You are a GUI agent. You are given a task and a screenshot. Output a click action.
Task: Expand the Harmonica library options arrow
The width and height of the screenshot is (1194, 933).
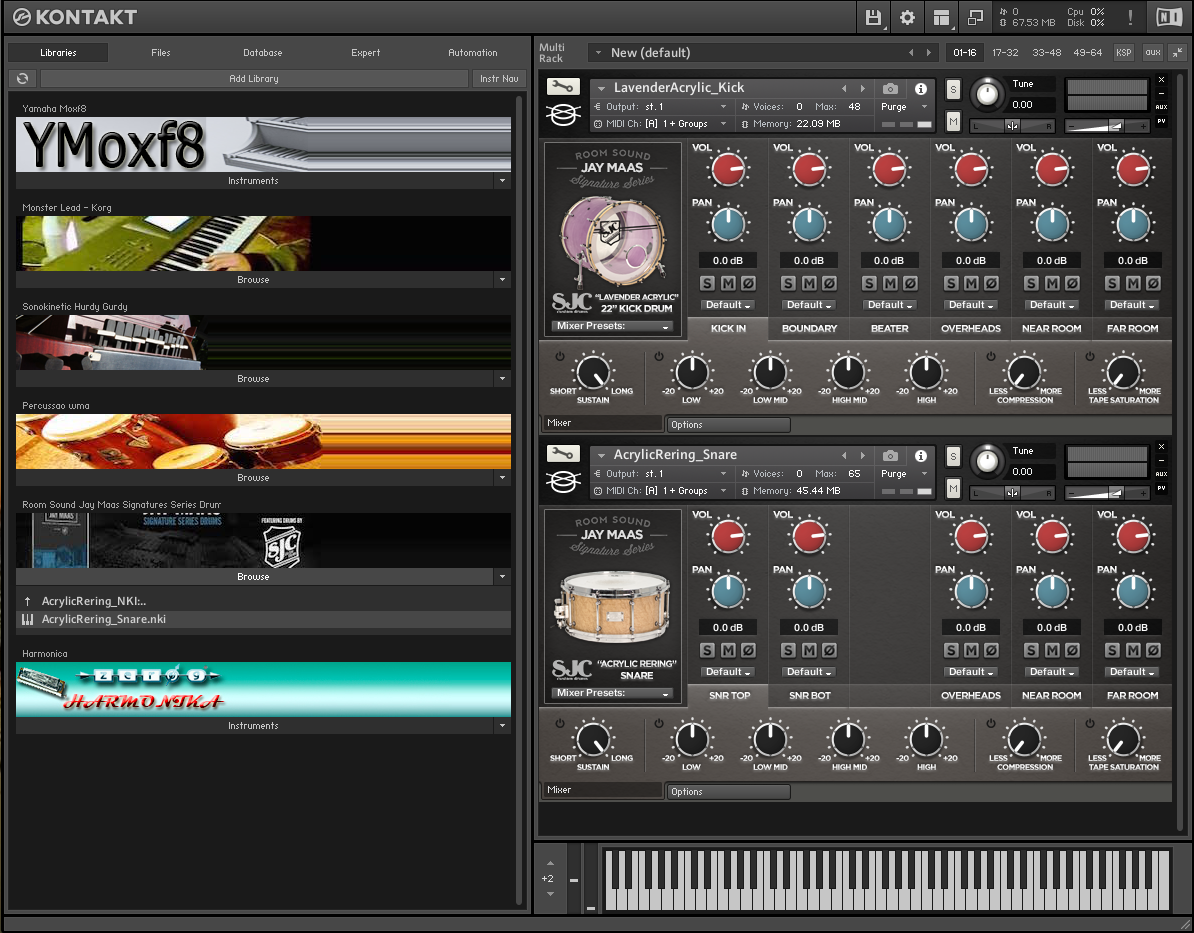[503, 726]
